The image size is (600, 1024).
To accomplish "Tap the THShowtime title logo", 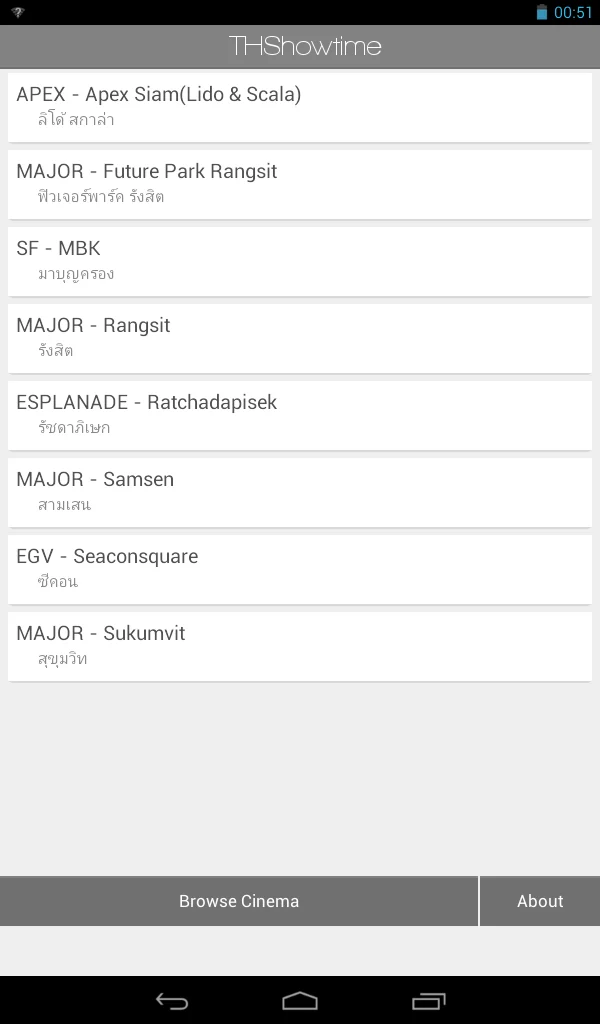I will coord(305,46).
